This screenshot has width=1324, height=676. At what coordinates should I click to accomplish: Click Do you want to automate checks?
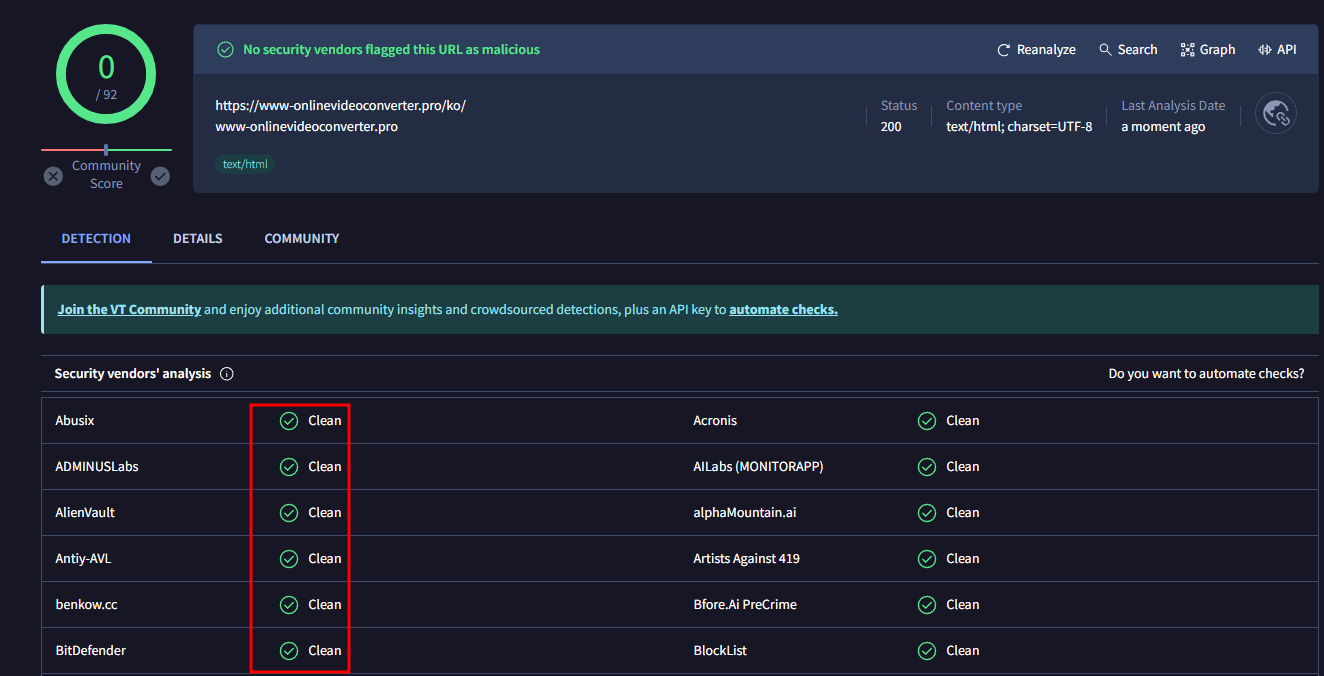click(1206, 374)
